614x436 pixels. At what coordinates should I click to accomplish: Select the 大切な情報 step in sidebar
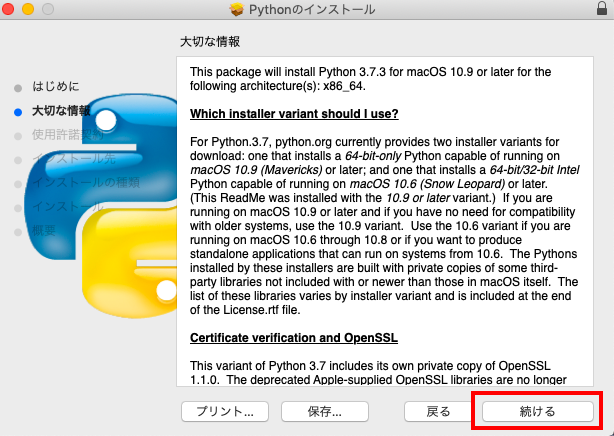(61, 111)
